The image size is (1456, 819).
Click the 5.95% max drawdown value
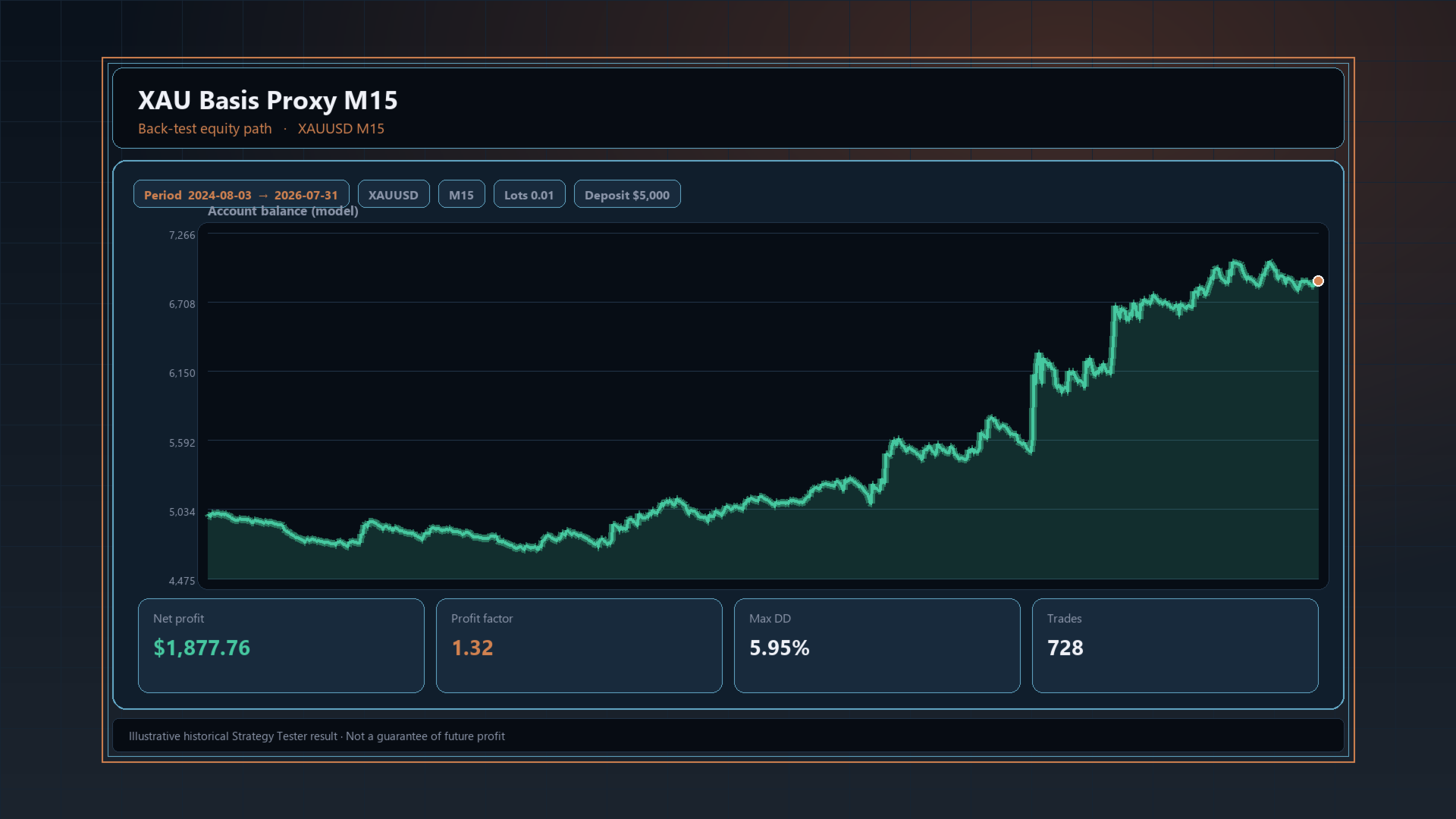click(x=780, y=648)
